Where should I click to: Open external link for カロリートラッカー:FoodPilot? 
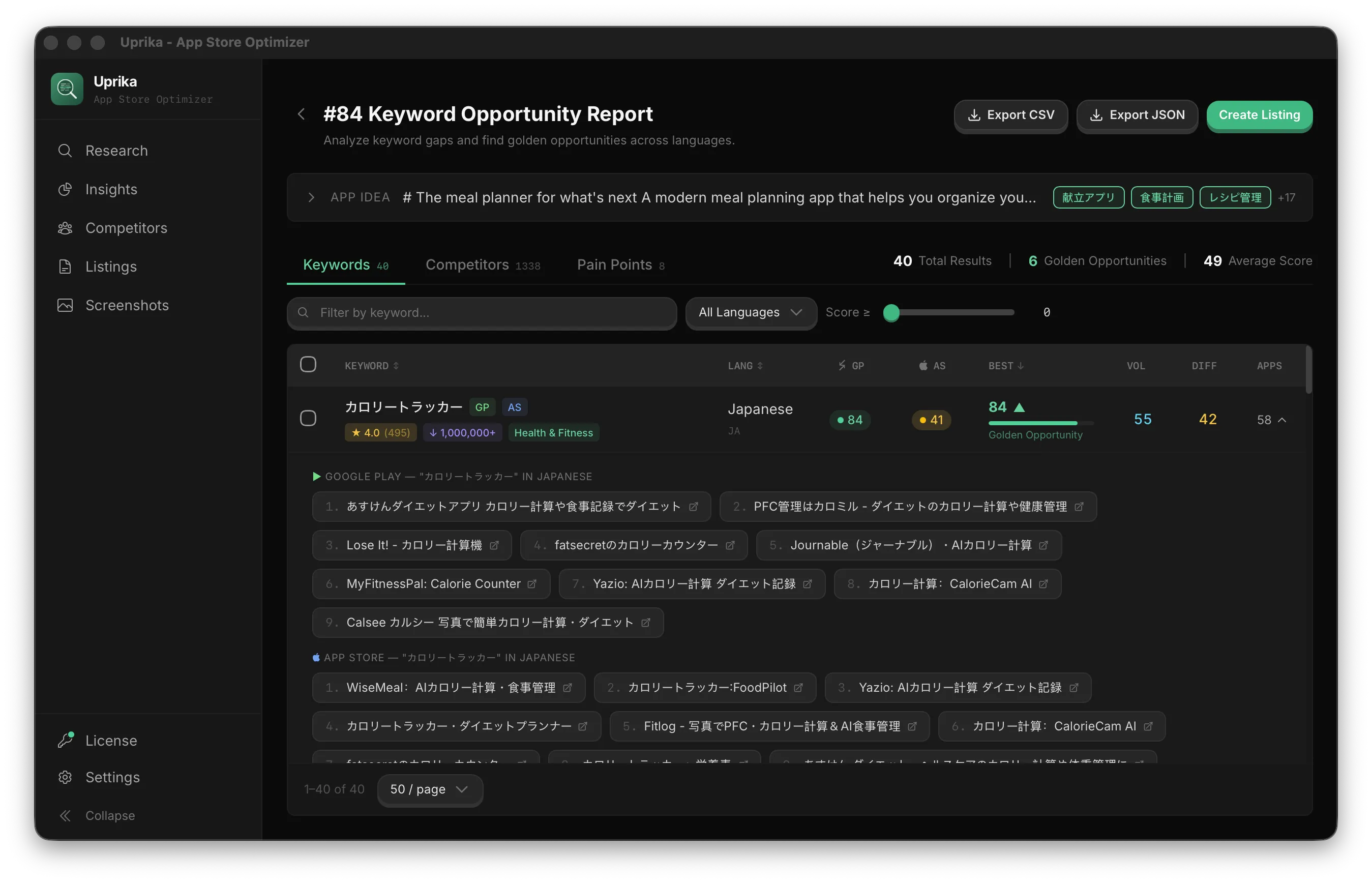pyautogui.click(x=798, y=688)
